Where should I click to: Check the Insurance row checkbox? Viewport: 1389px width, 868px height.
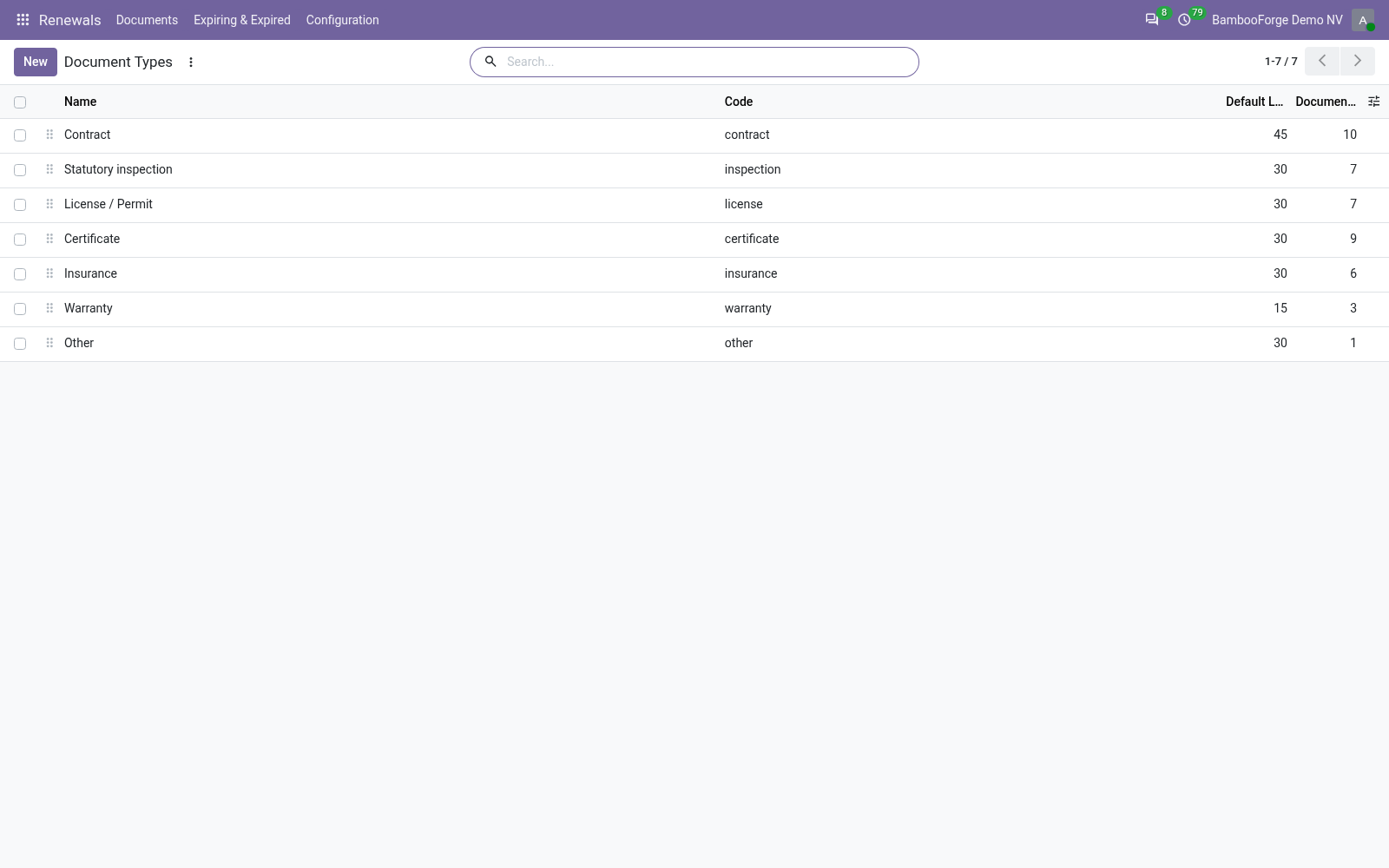click(20, 274)
